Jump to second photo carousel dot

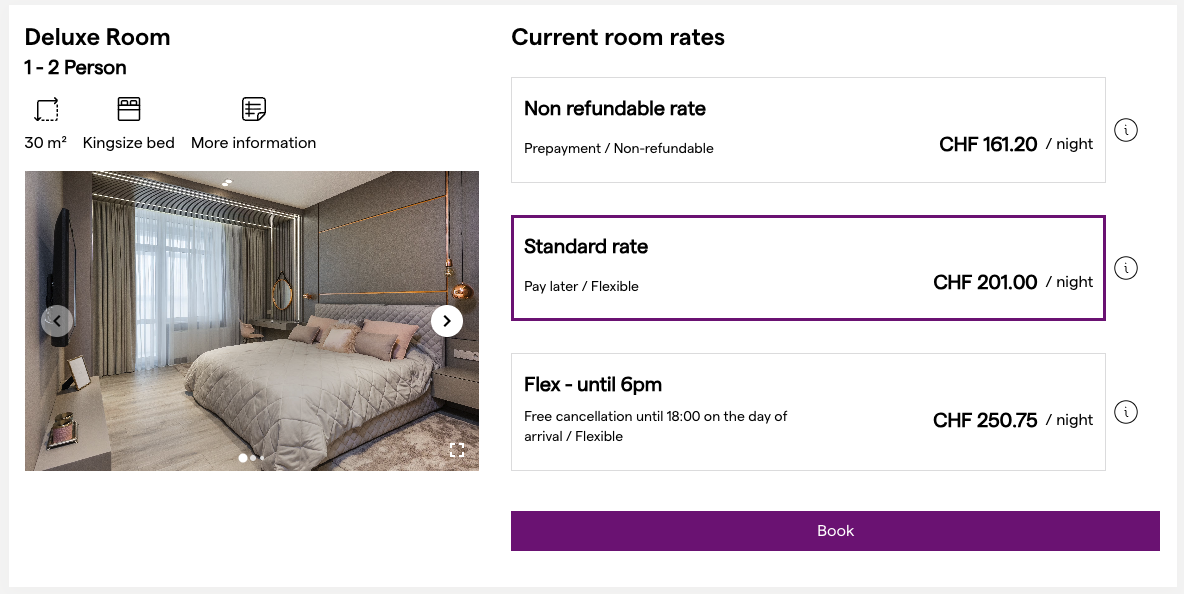(x=253, y=458)
